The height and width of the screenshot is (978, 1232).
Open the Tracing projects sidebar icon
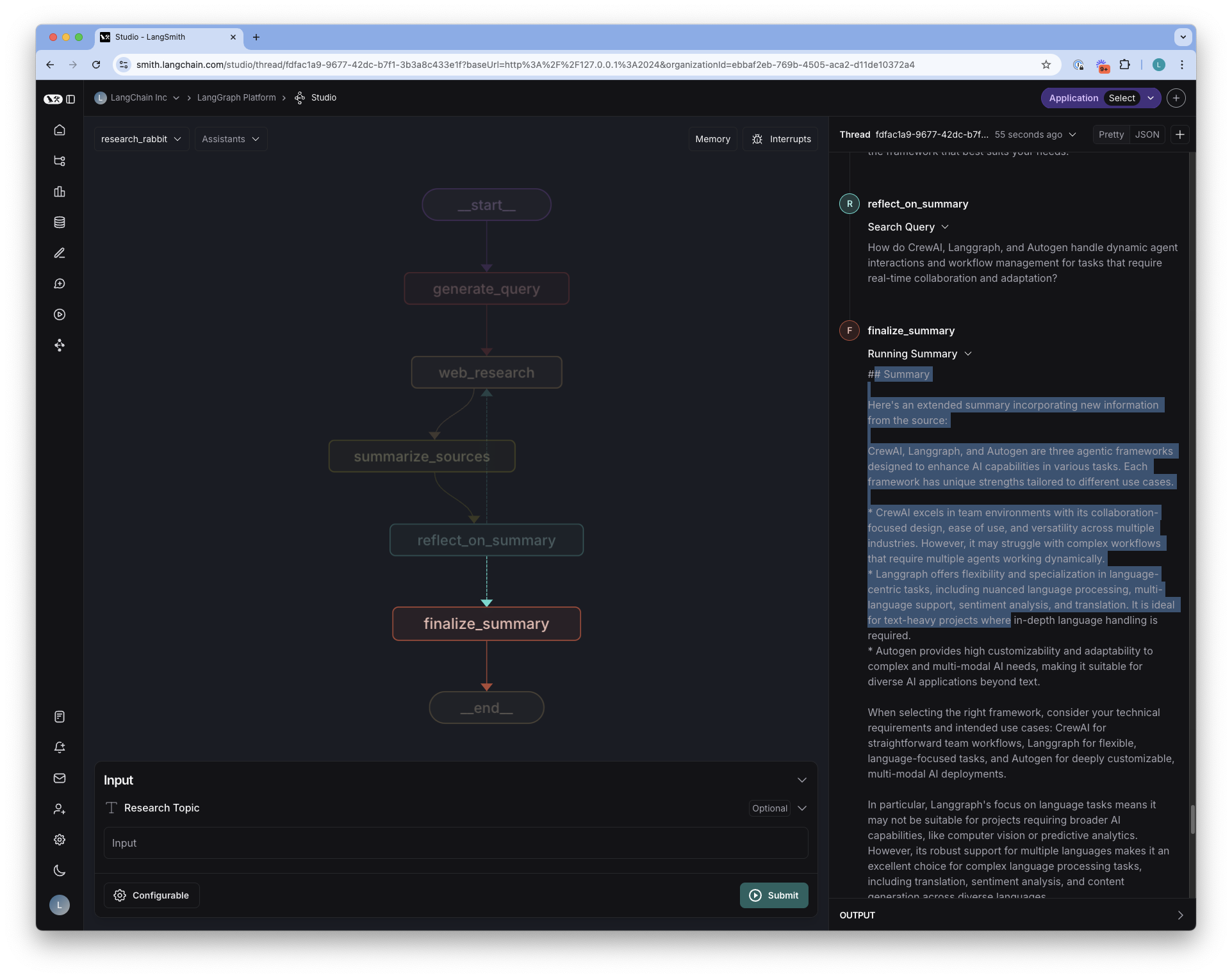(x=60, y=161)
